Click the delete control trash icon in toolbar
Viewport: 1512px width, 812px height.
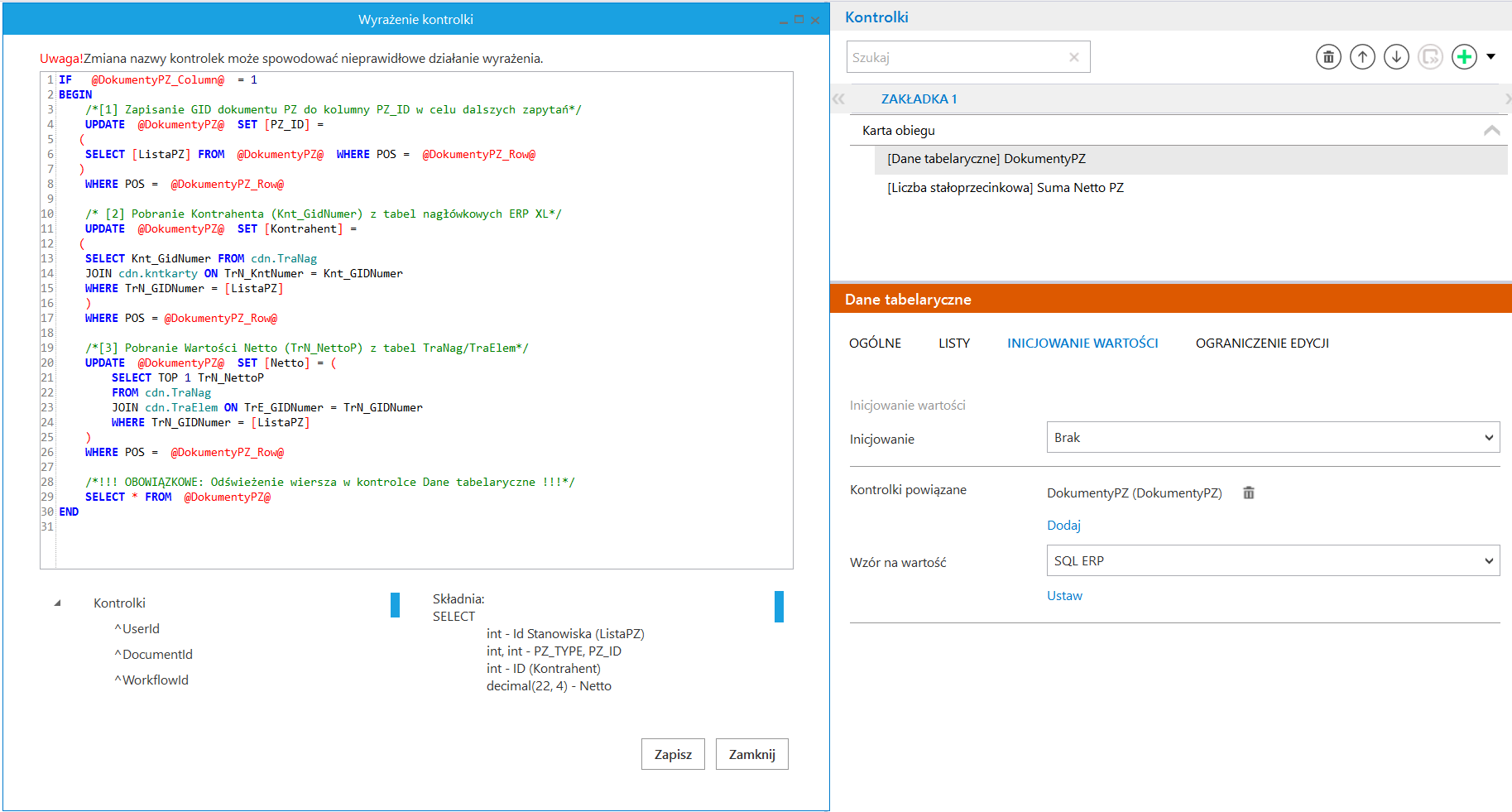(1328, 57)
